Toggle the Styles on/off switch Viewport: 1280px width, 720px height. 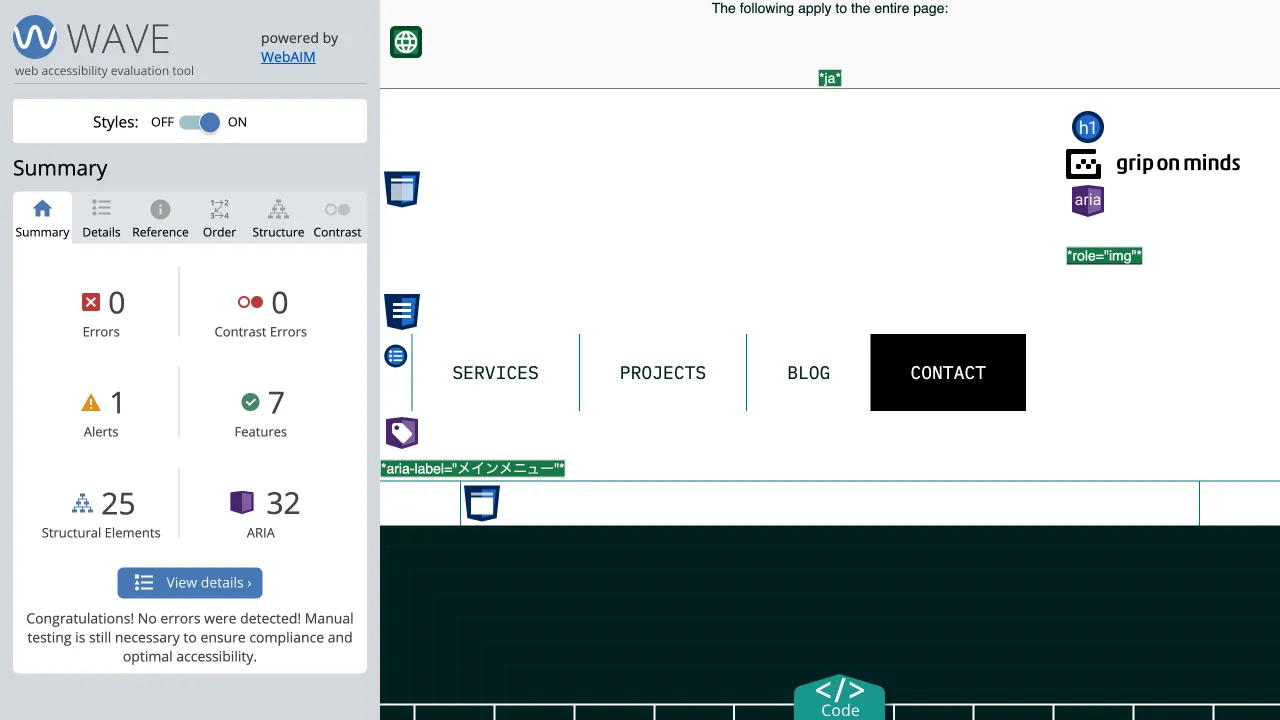pyautogui.click(x=200, y=122)
